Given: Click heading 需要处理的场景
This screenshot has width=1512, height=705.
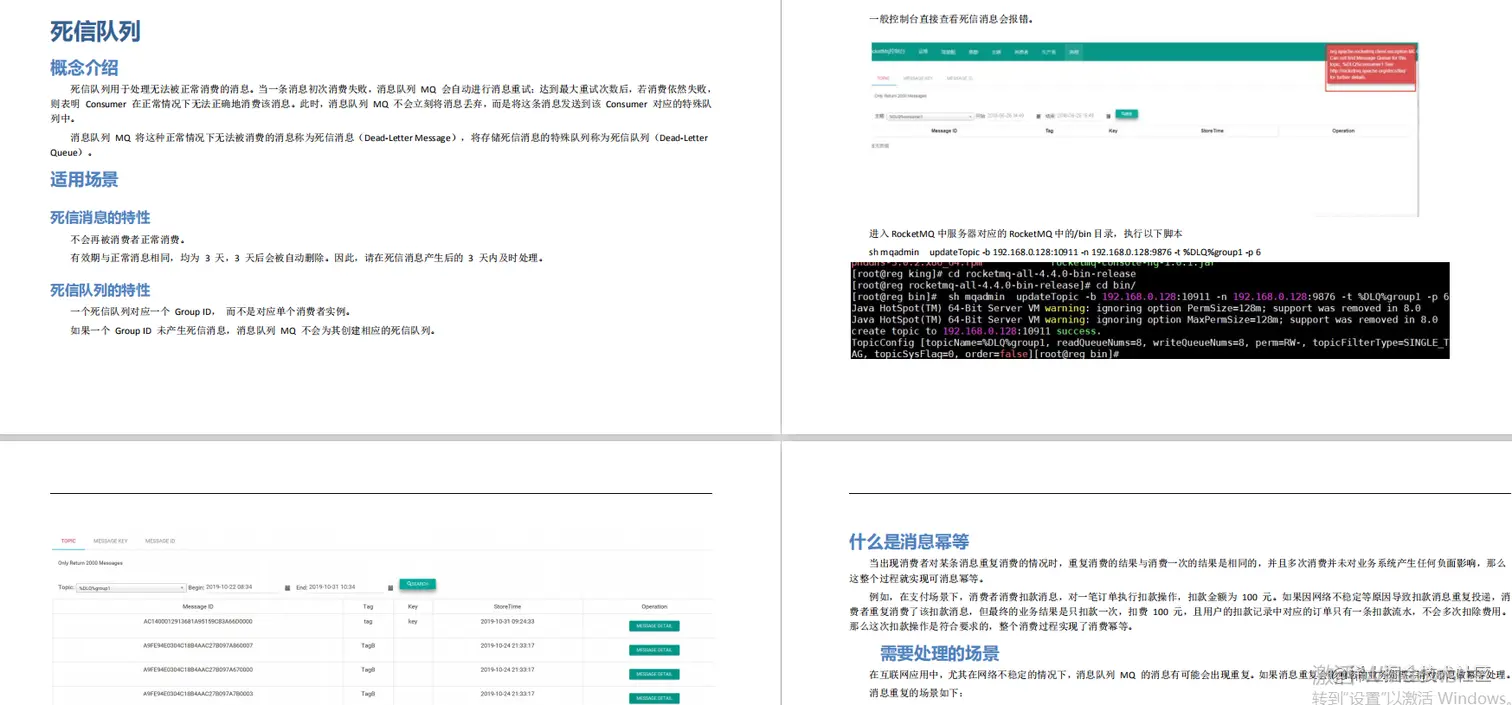Looking at the screenshot, I should 939,653.
